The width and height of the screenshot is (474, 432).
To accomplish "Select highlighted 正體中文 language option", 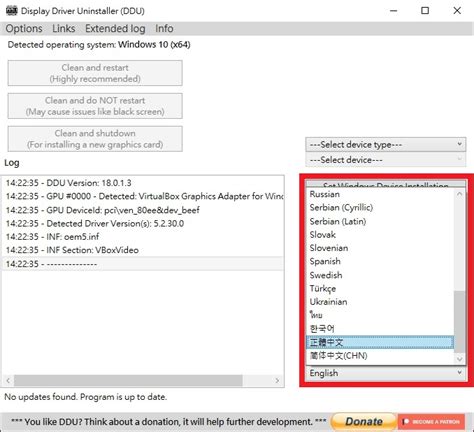I will (x=380, y=342).
